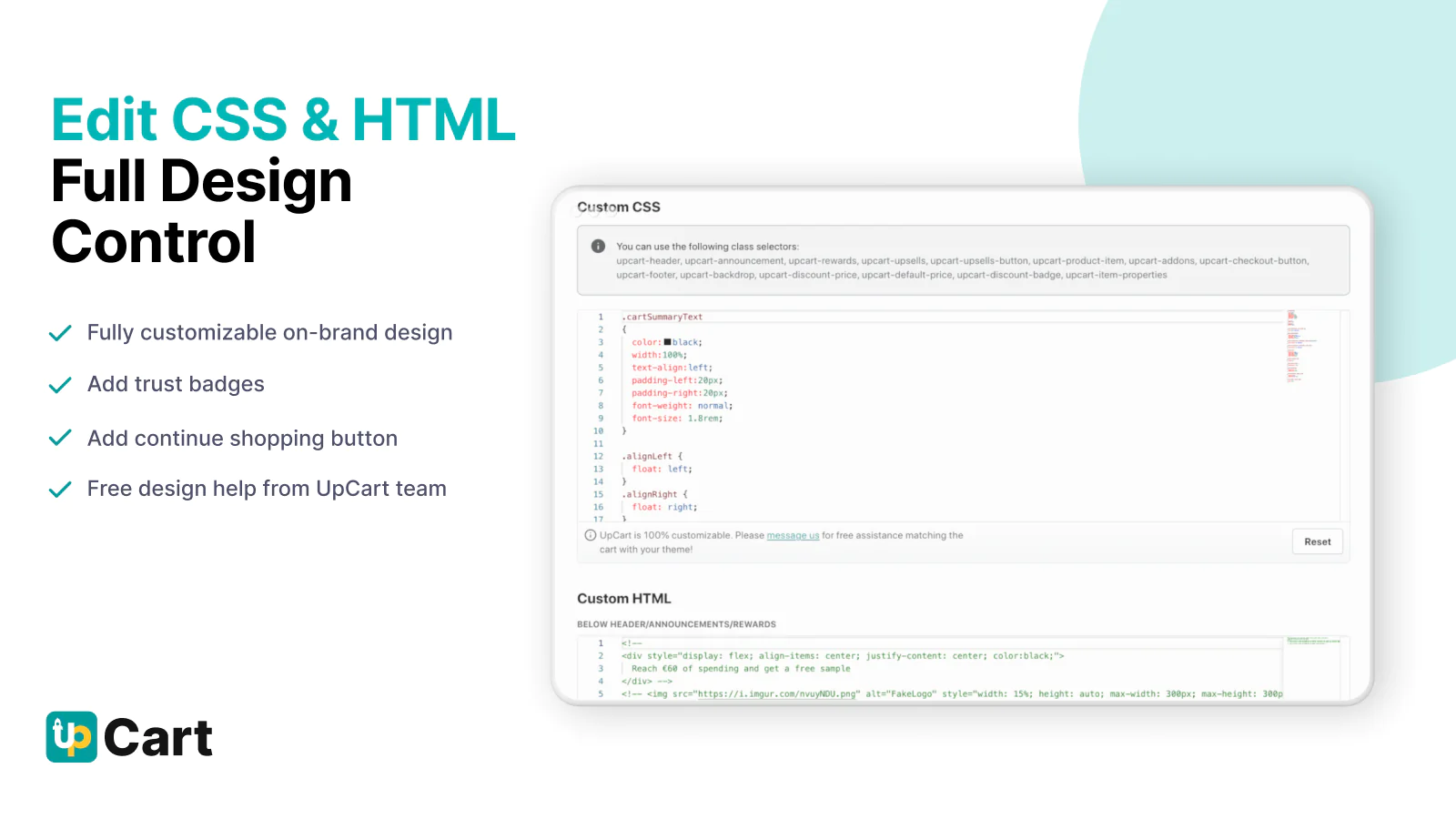
Task: Click the imgur image URL in HTML editor
Action: (x=777, y=694)
